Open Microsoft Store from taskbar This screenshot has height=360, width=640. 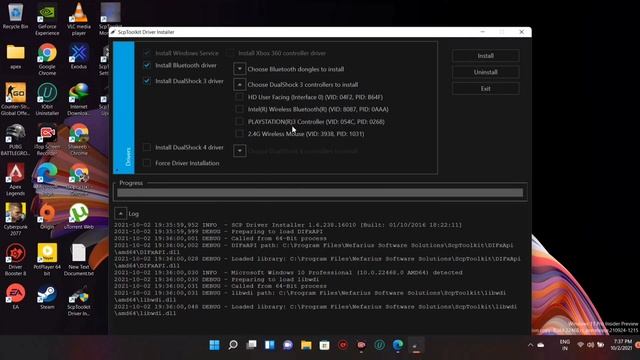pos(324,345)
